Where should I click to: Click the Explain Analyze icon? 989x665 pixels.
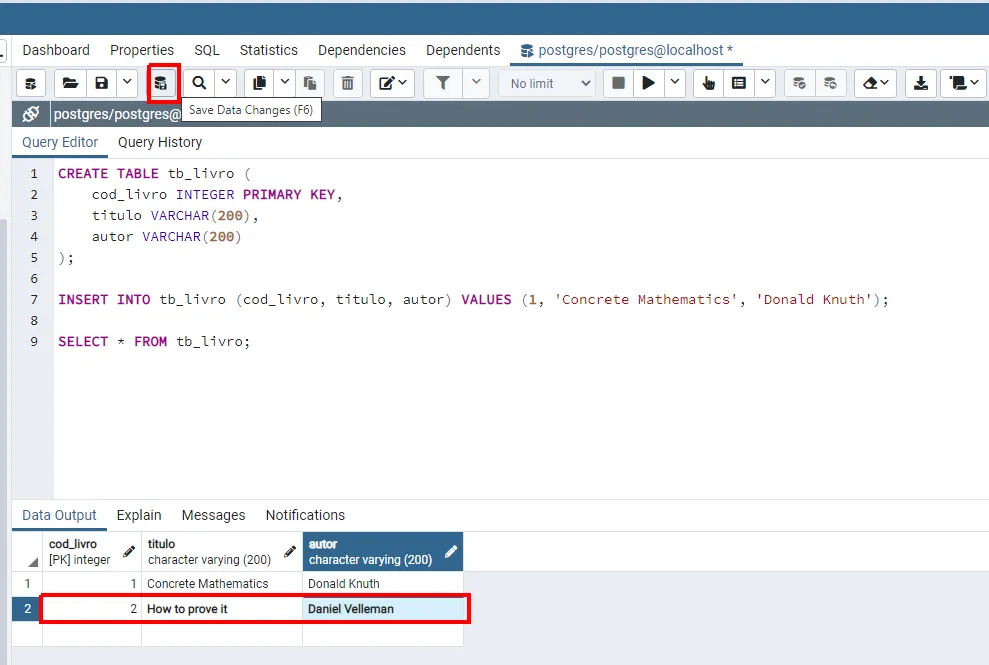coord(739,83)
